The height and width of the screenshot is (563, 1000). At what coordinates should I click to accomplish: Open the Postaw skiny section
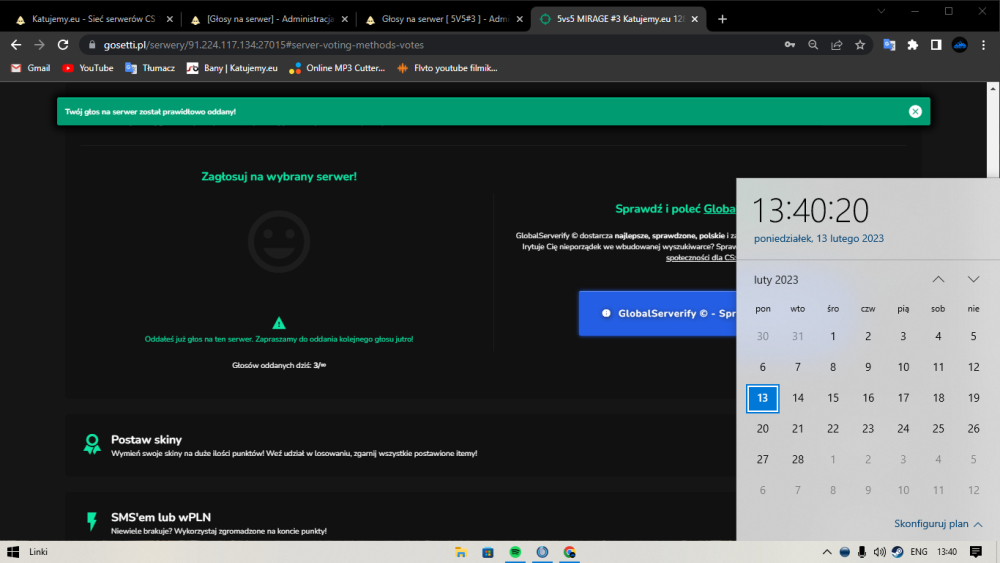(401, 445)
